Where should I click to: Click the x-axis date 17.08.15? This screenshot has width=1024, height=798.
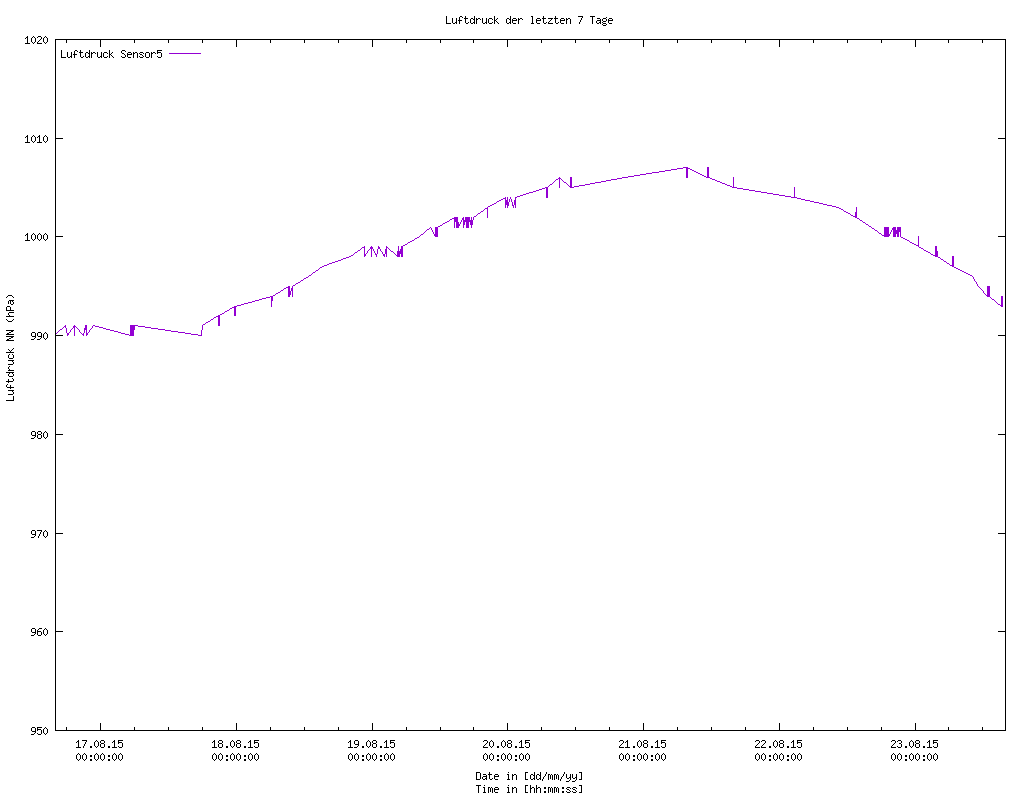(99, 744)
